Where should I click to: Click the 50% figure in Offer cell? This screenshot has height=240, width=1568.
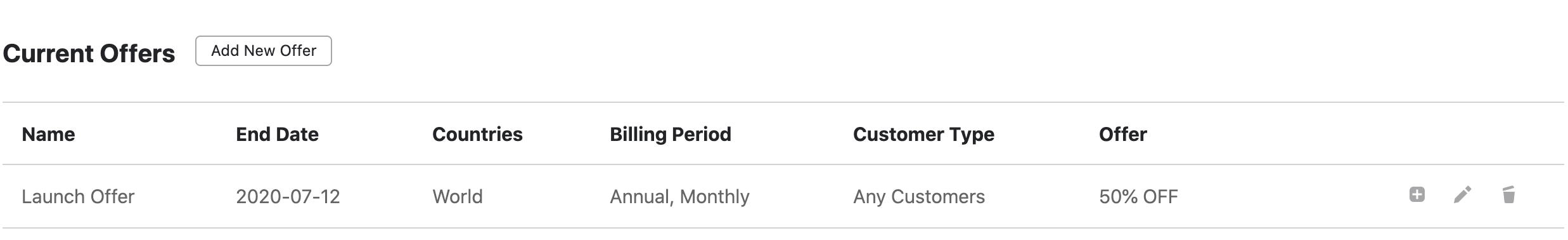[1118, 196]
